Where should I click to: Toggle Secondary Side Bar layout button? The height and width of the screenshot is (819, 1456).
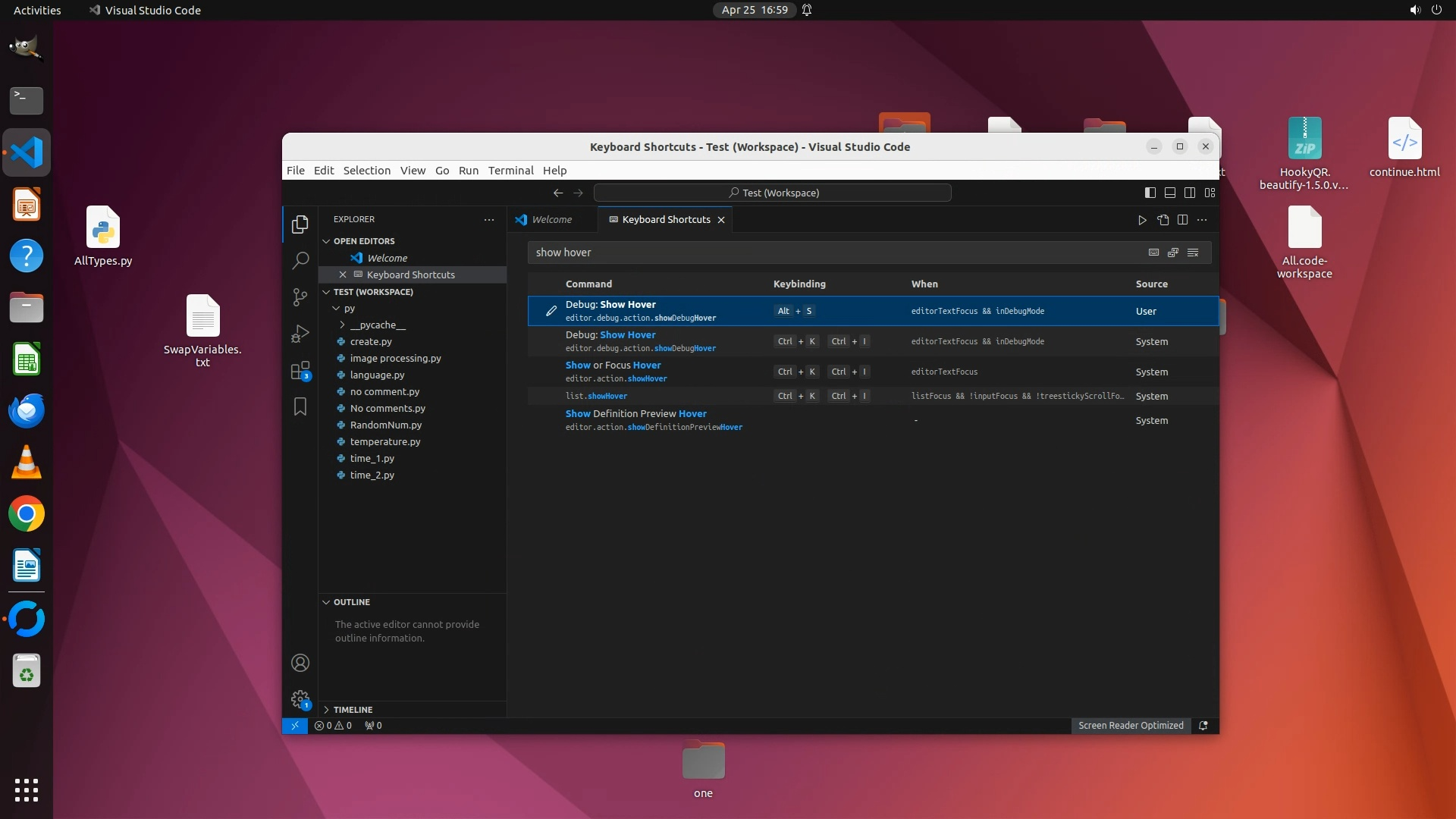(x=1190, y=193)
